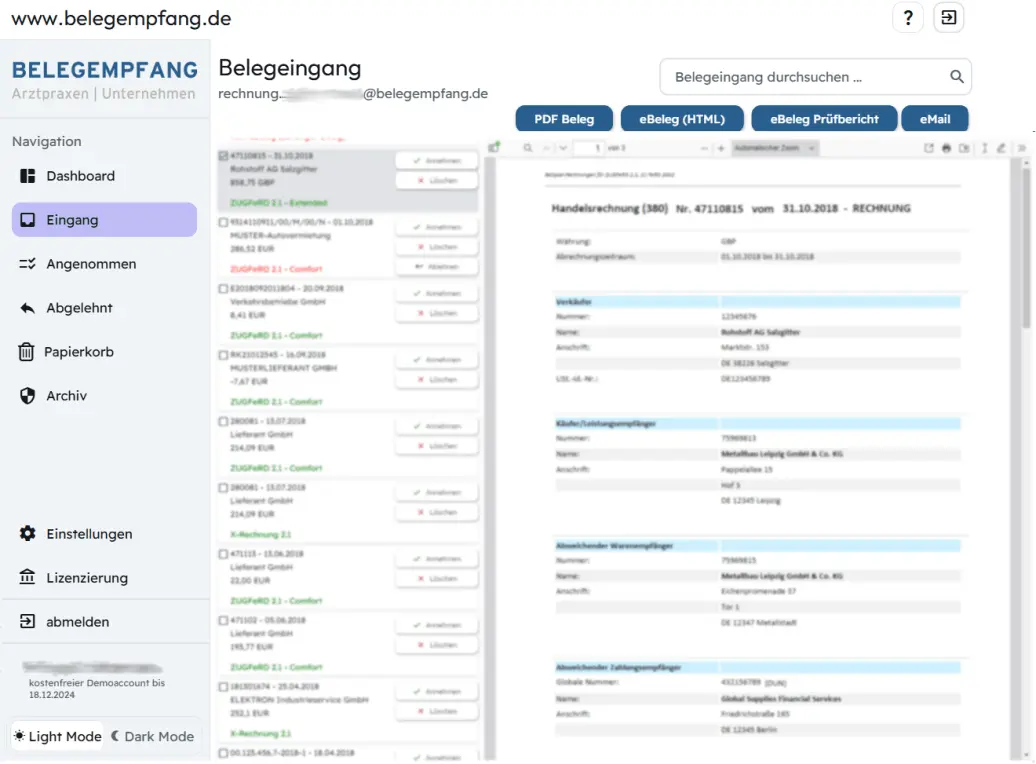This screenshot has width=1036, height=764.
Task: Click the PDF page number field
Action: tap(588, 148)
